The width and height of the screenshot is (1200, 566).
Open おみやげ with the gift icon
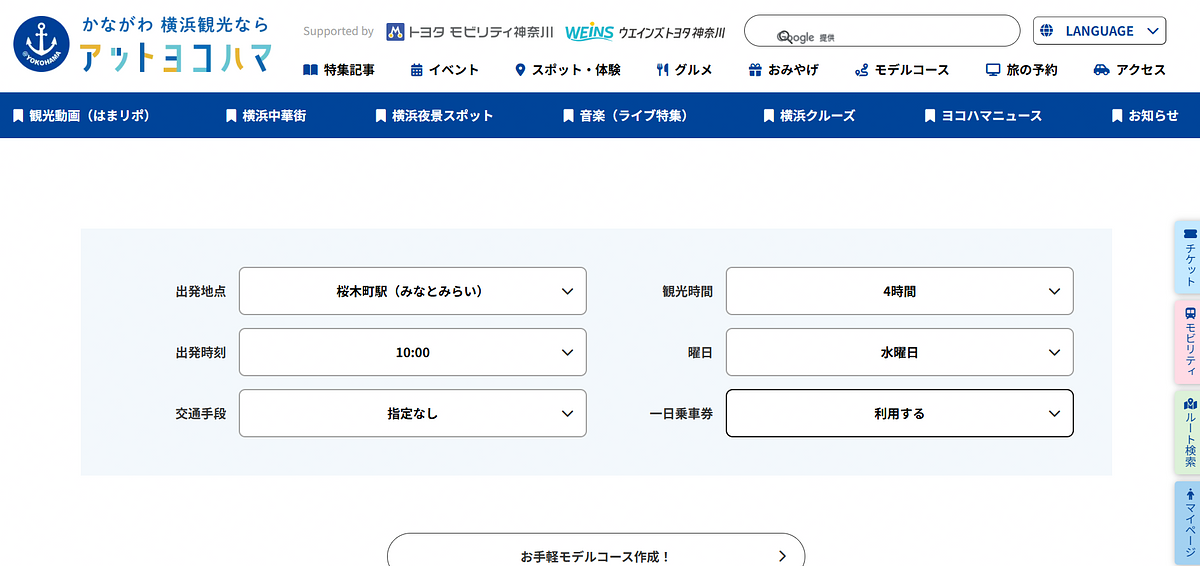tap(783, 70)
